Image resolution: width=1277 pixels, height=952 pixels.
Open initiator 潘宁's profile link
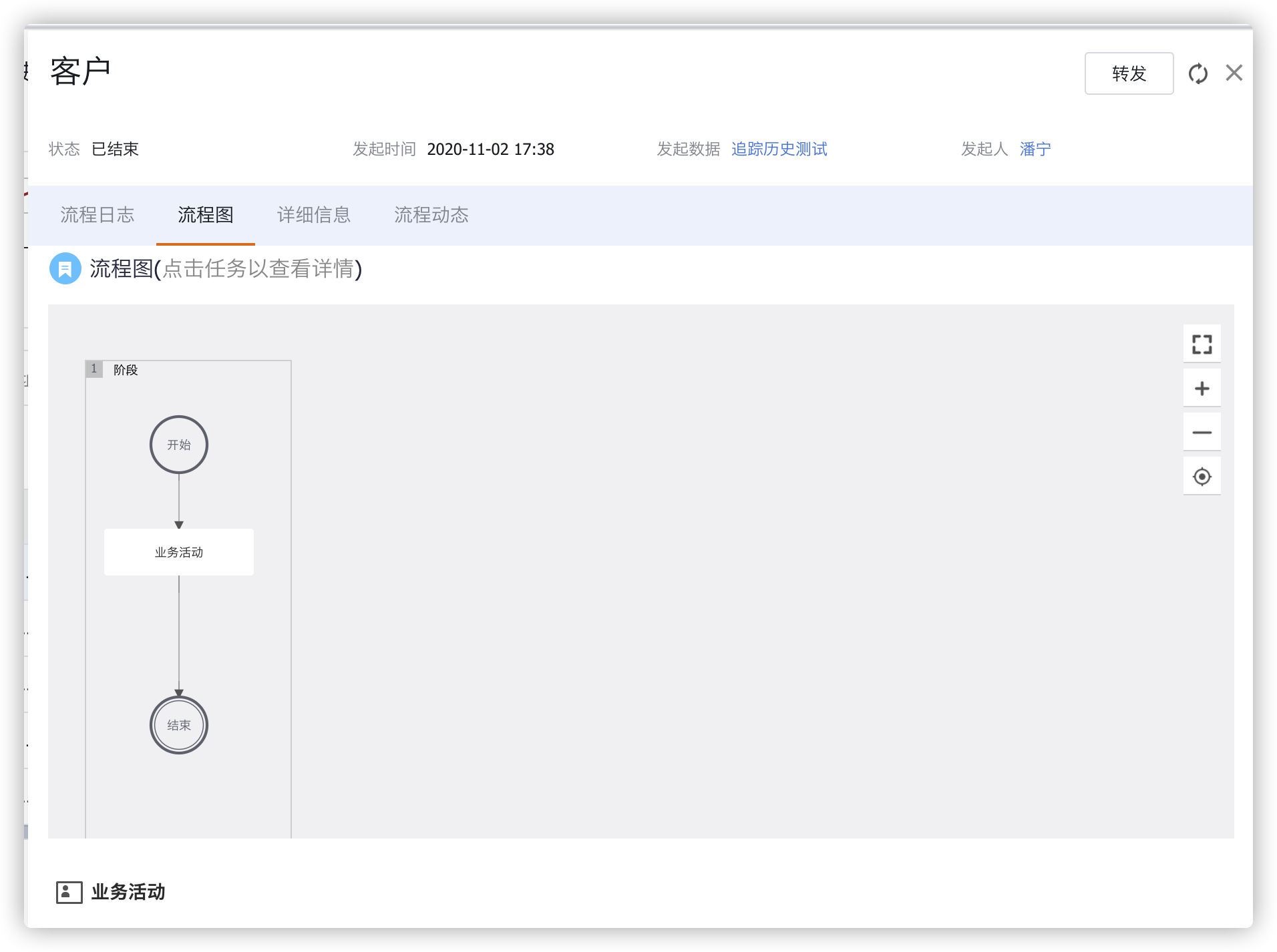click(x=1035, y=149)
